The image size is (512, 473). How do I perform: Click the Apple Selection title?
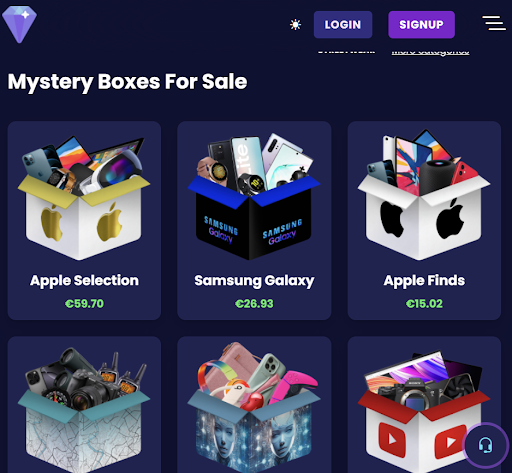(84, 281)
